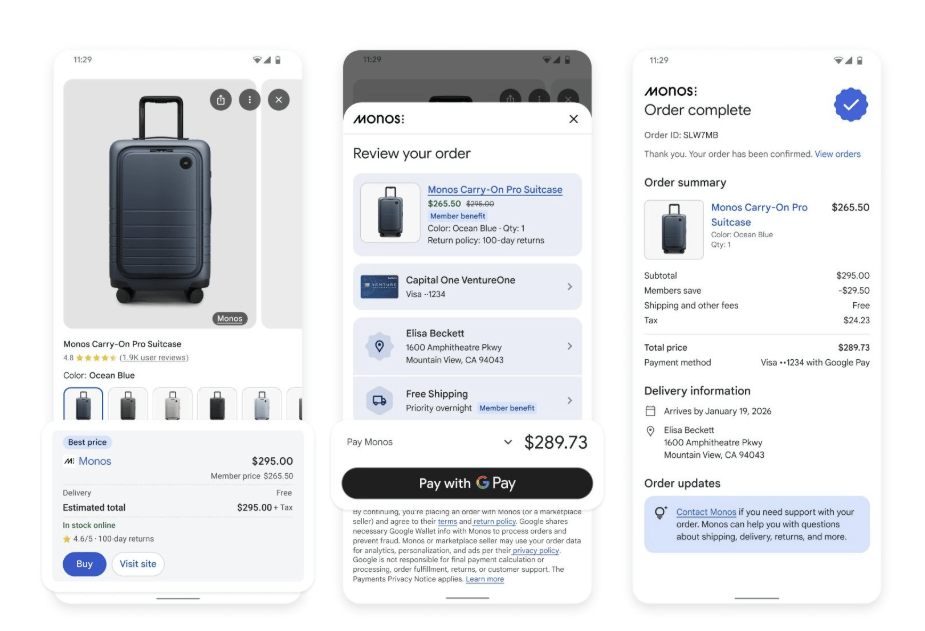
Task: Click the location pin icon by Elisa Beckett
Action: click(x=379, y=346)
